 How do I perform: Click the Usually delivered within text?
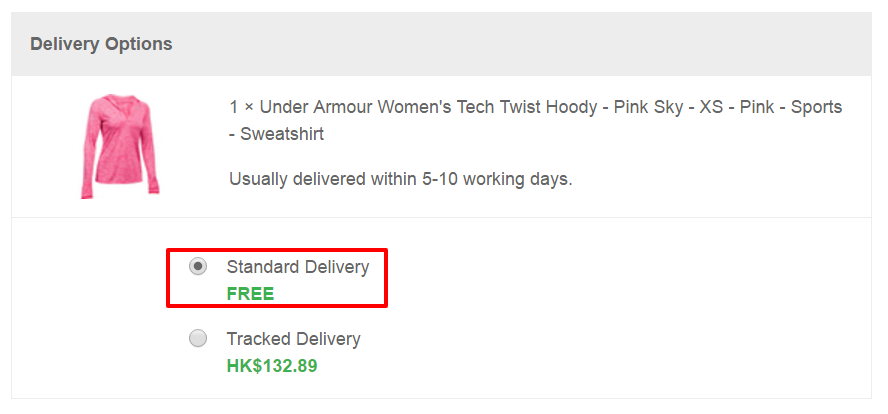[x=323, y=180]
